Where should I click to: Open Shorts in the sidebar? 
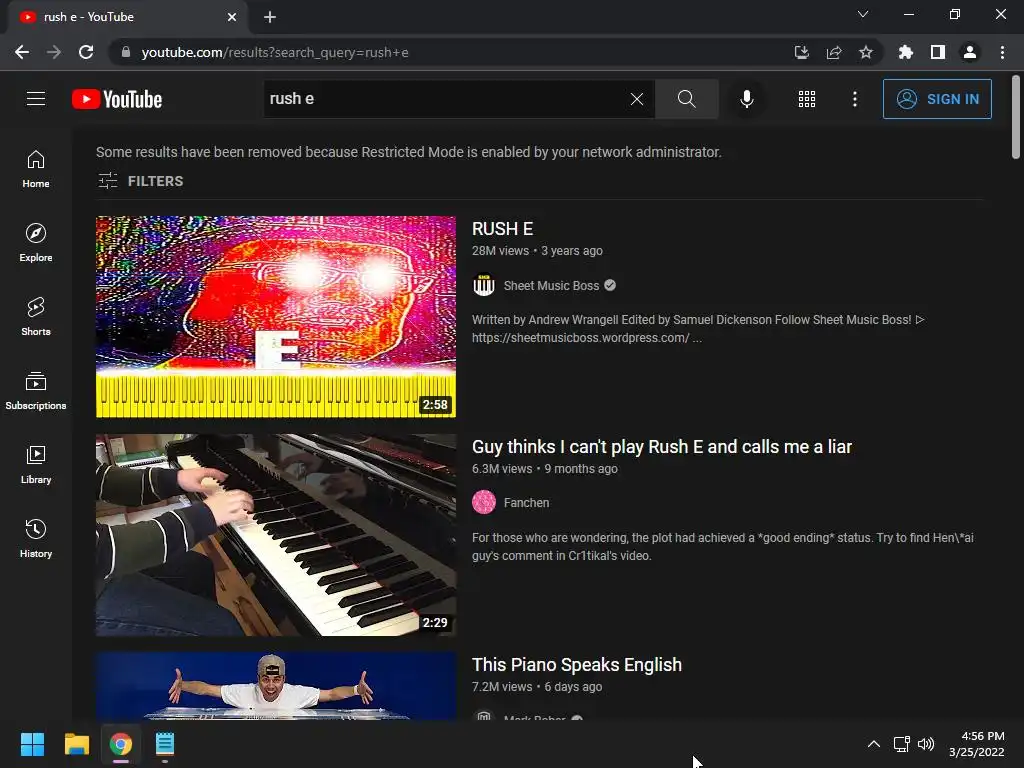[36, 317]
